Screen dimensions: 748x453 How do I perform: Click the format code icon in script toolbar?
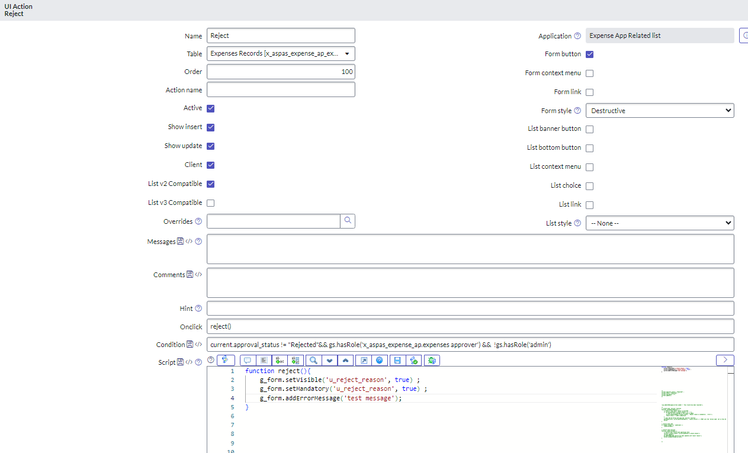(x=264, y=360)
